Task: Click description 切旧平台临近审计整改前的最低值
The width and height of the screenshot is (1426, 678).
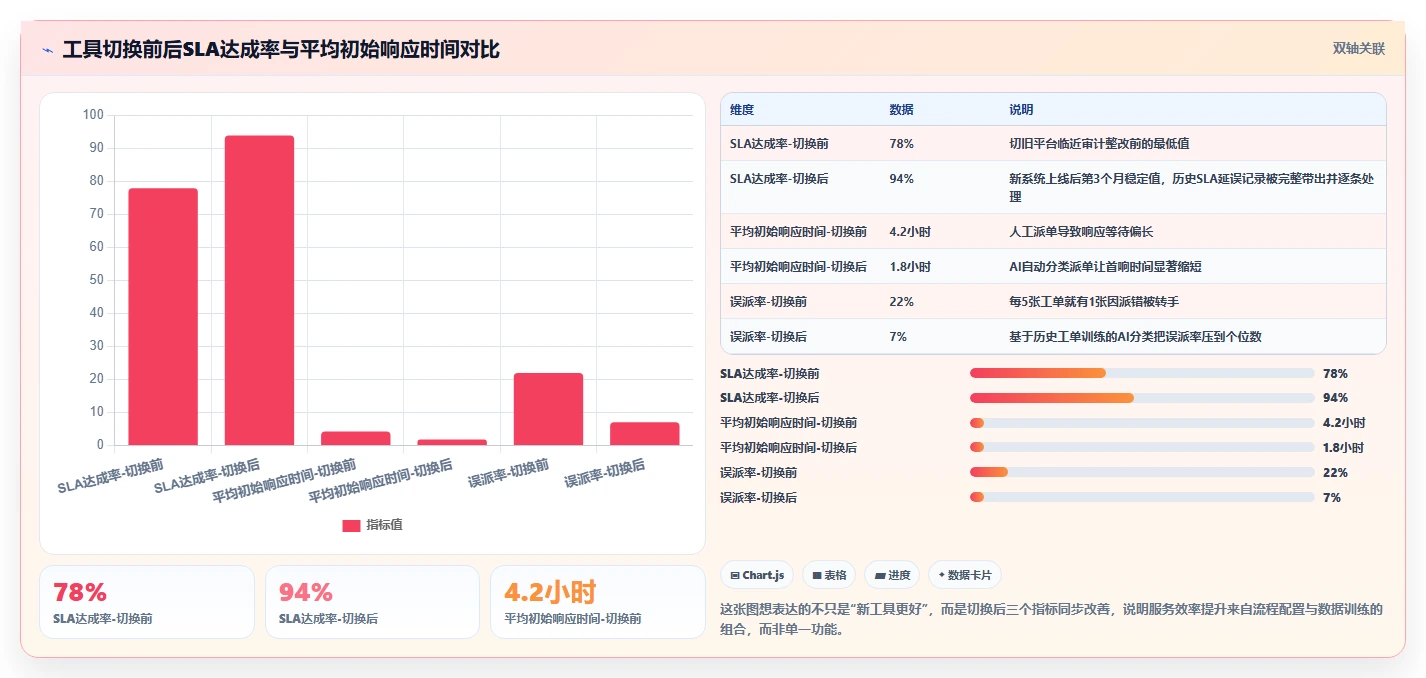Action: (x=1099, y=143)
